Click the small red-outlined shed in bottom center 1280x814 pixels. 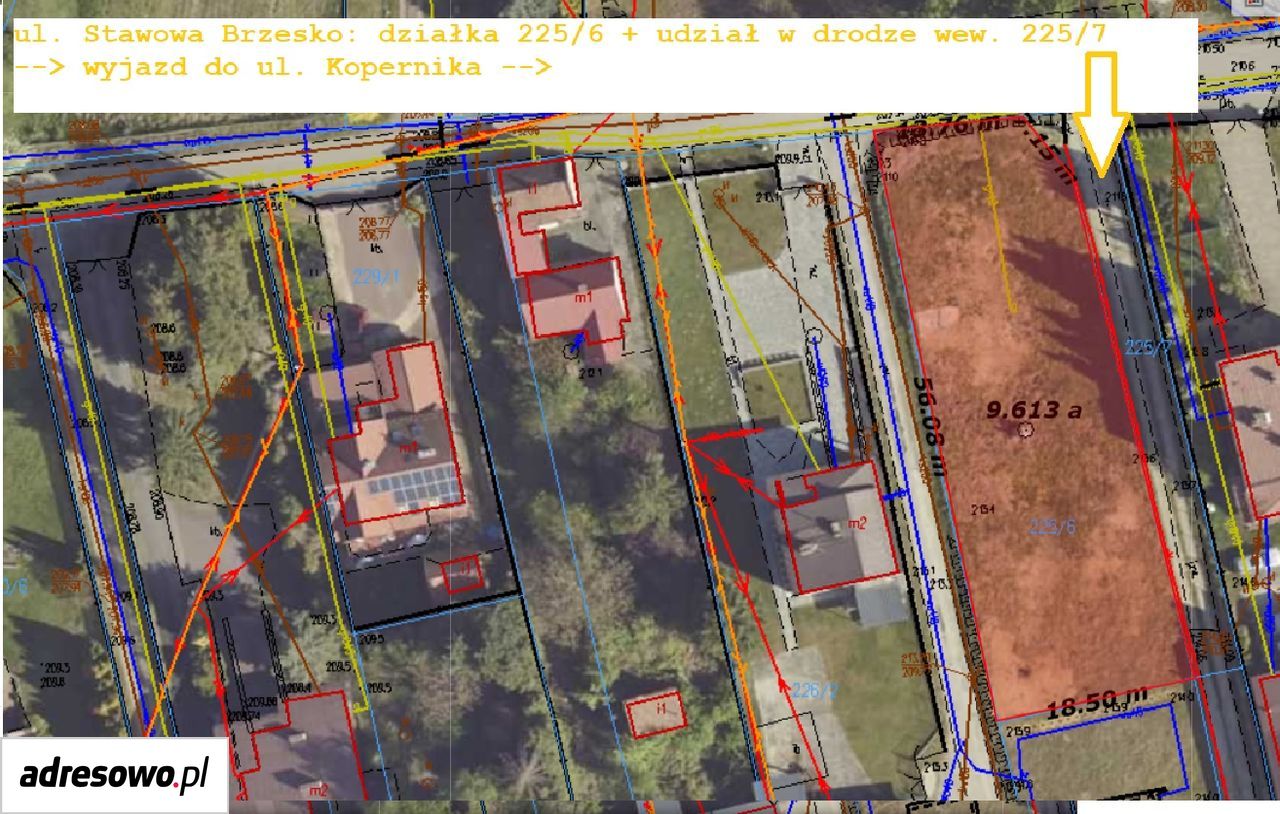pyautogui.click(x=656, y=712)
